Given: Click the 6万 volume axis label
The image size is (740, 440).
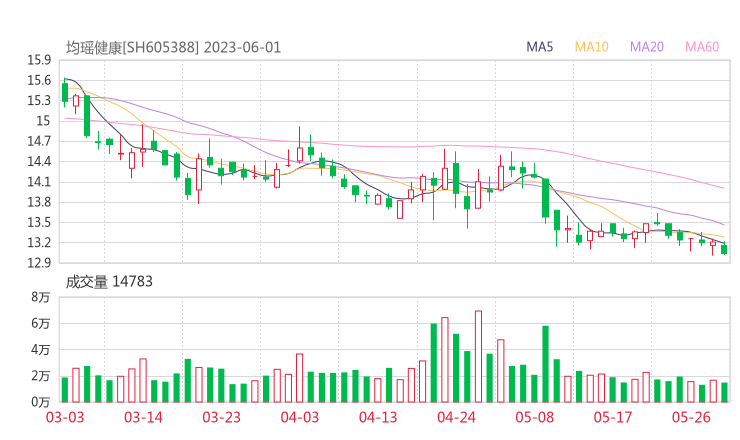Looking at the screenshot, I should click(41, 324).
